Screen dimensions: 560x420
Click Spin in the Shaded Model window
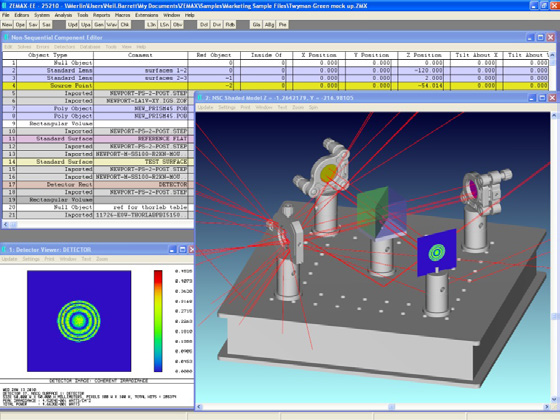pyautogui.click(x=313, y=107)
